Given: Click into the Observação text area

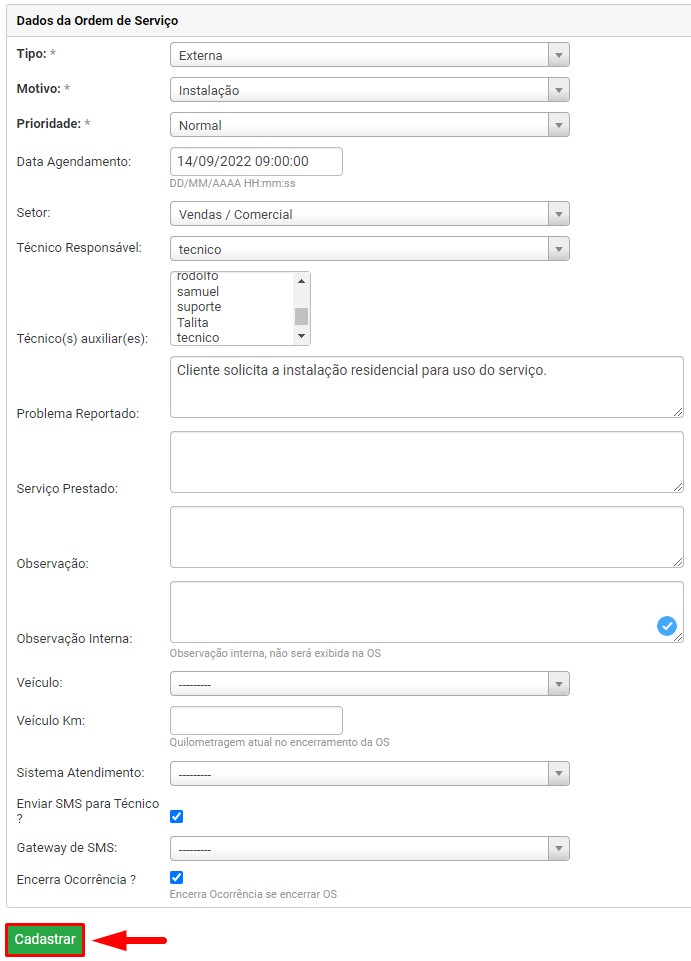Looking at the screenshot, I should pos(427,537).
